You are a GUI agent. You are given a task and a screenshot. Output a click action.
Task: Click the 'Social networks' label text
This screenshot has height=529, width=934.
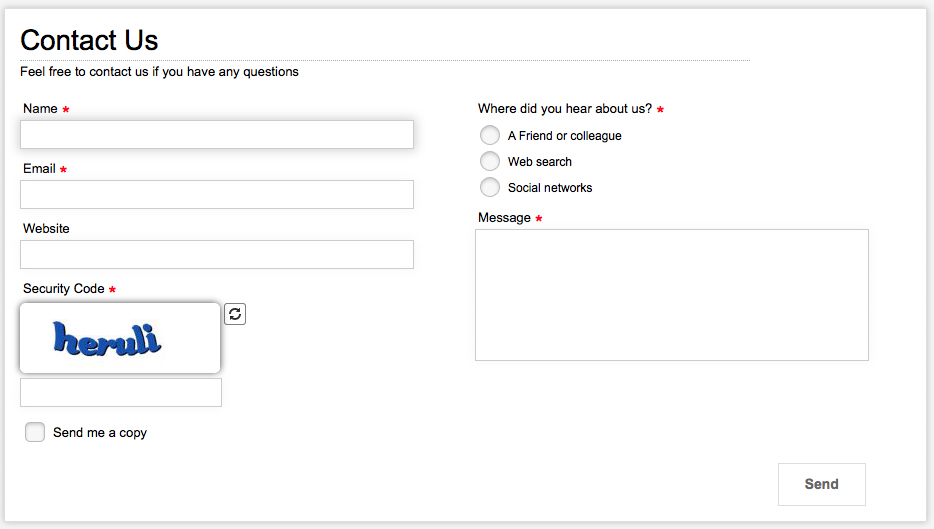coord(550,188)
